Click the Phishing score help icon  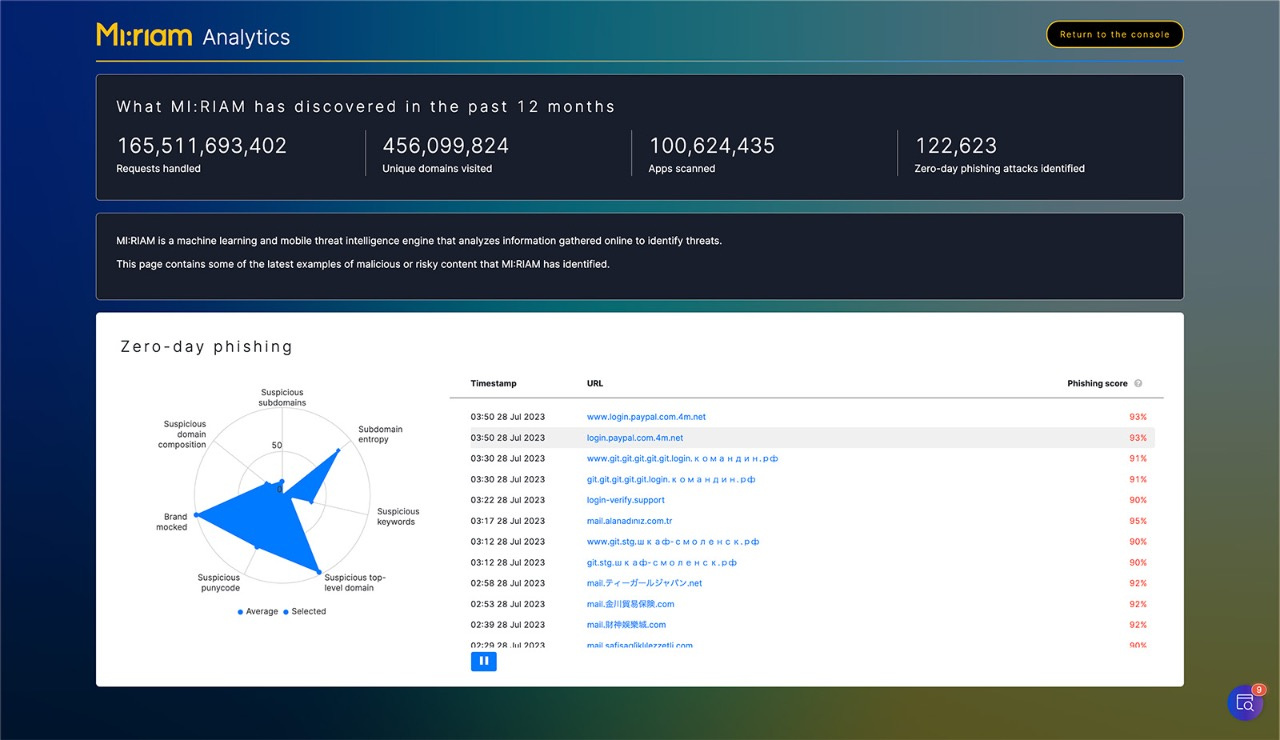pyautogui.click(x=1138, y=384)
